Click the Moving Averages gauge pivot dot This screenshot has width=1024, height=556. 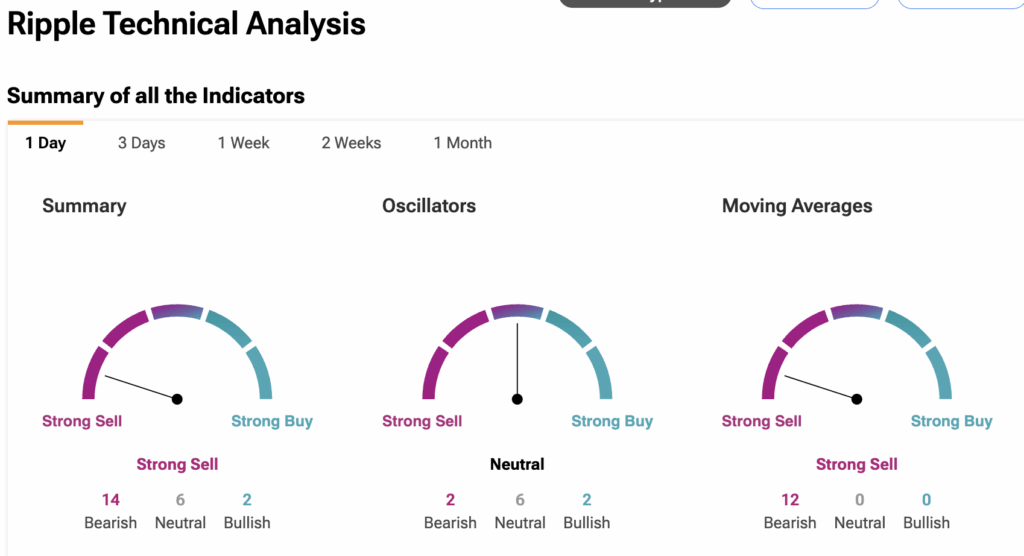[x=857, y=399]
